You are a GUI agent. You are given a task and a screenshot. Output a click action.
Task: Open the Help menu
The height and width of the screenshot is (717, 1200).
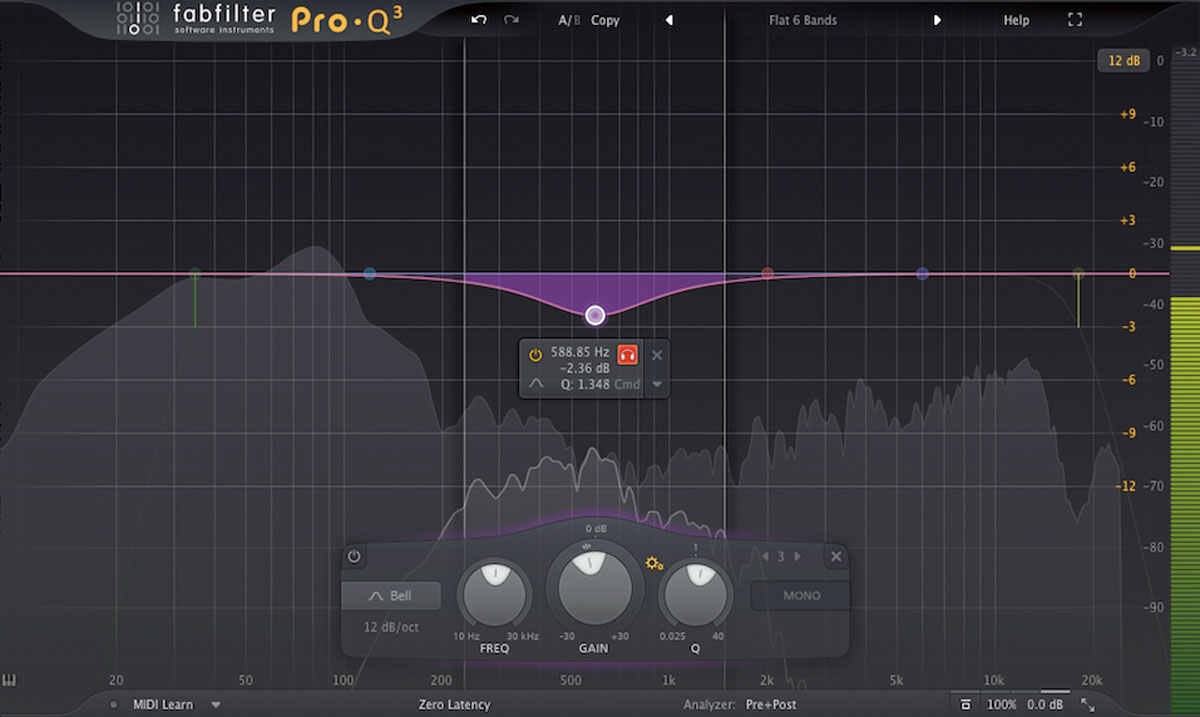[1016, 20]
